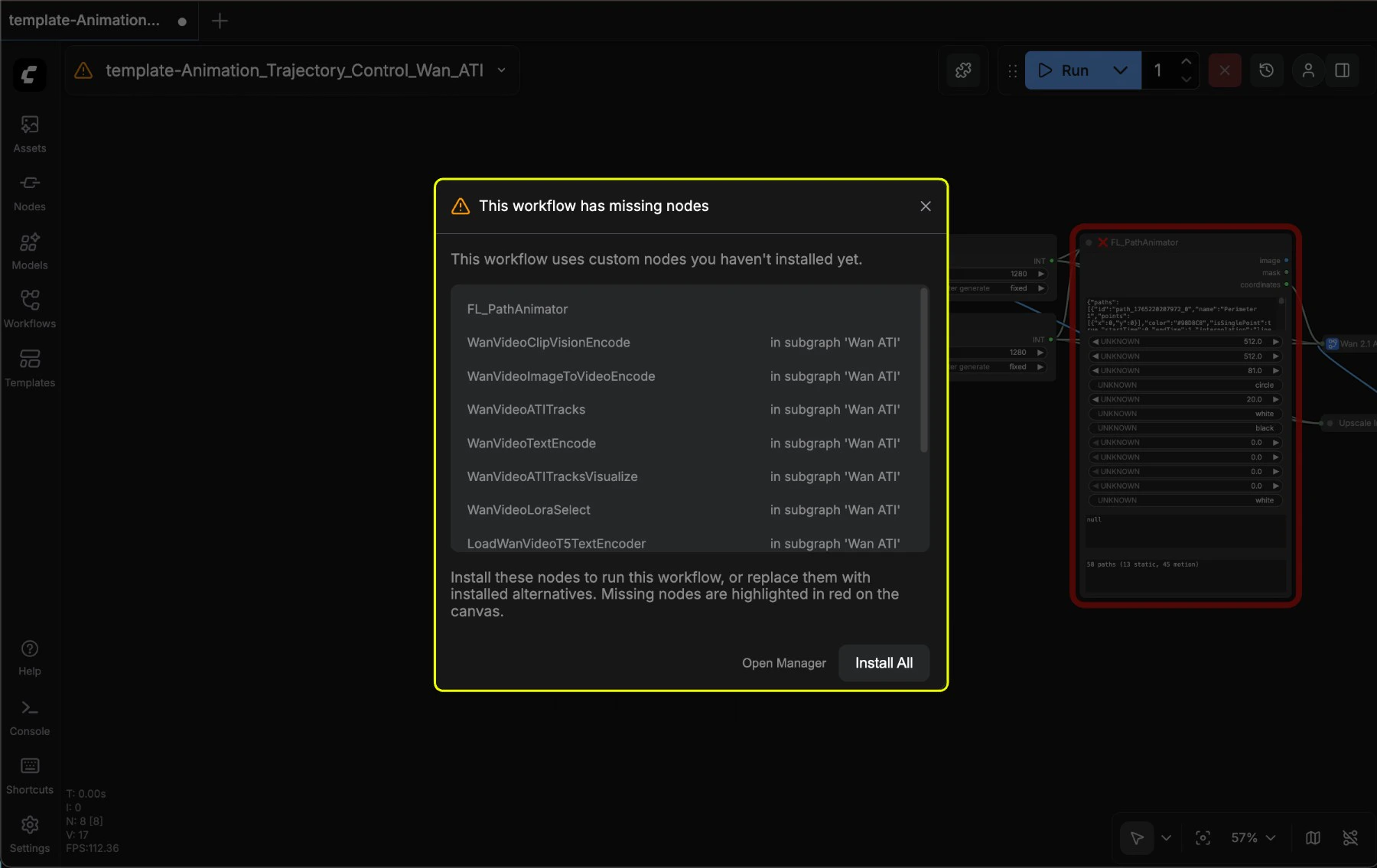Open Settings gear in sidebar

pyautogui.click(x=30, y=834)
